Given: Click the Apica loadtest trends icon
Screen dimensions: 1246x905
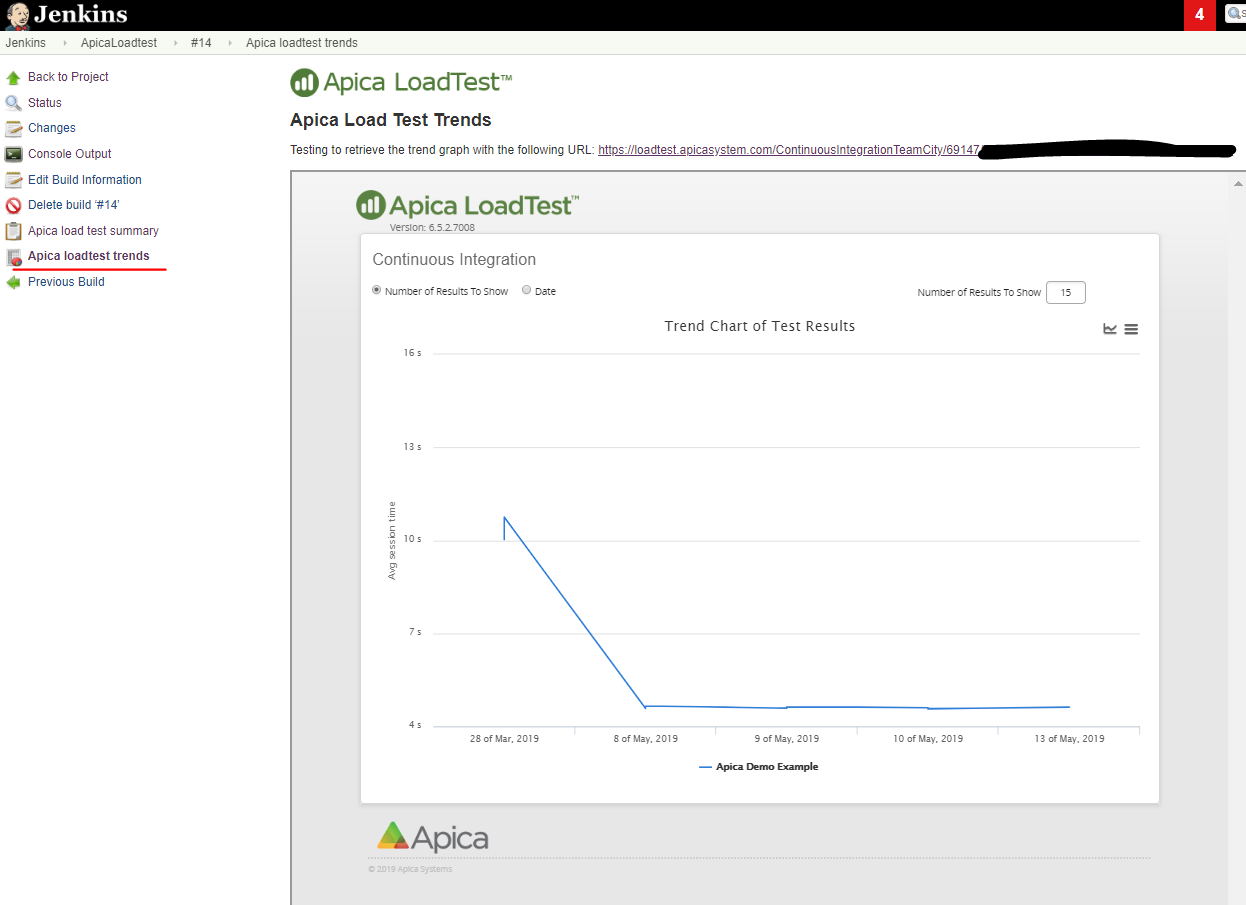Looking at the screenshot, I should 13,257.
